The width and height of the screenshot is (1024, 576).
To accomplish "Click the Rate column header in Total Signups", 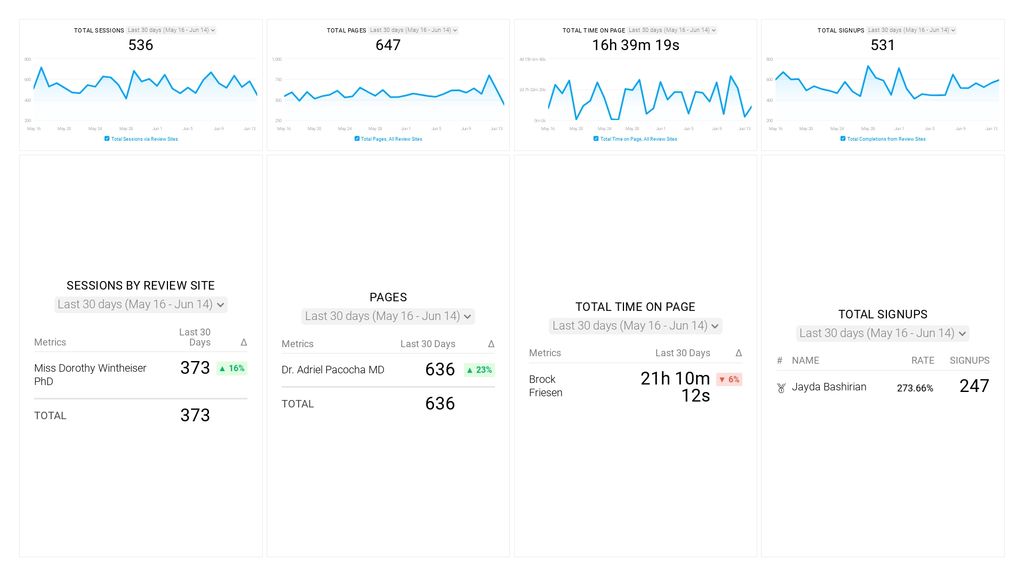I will 922,360.
